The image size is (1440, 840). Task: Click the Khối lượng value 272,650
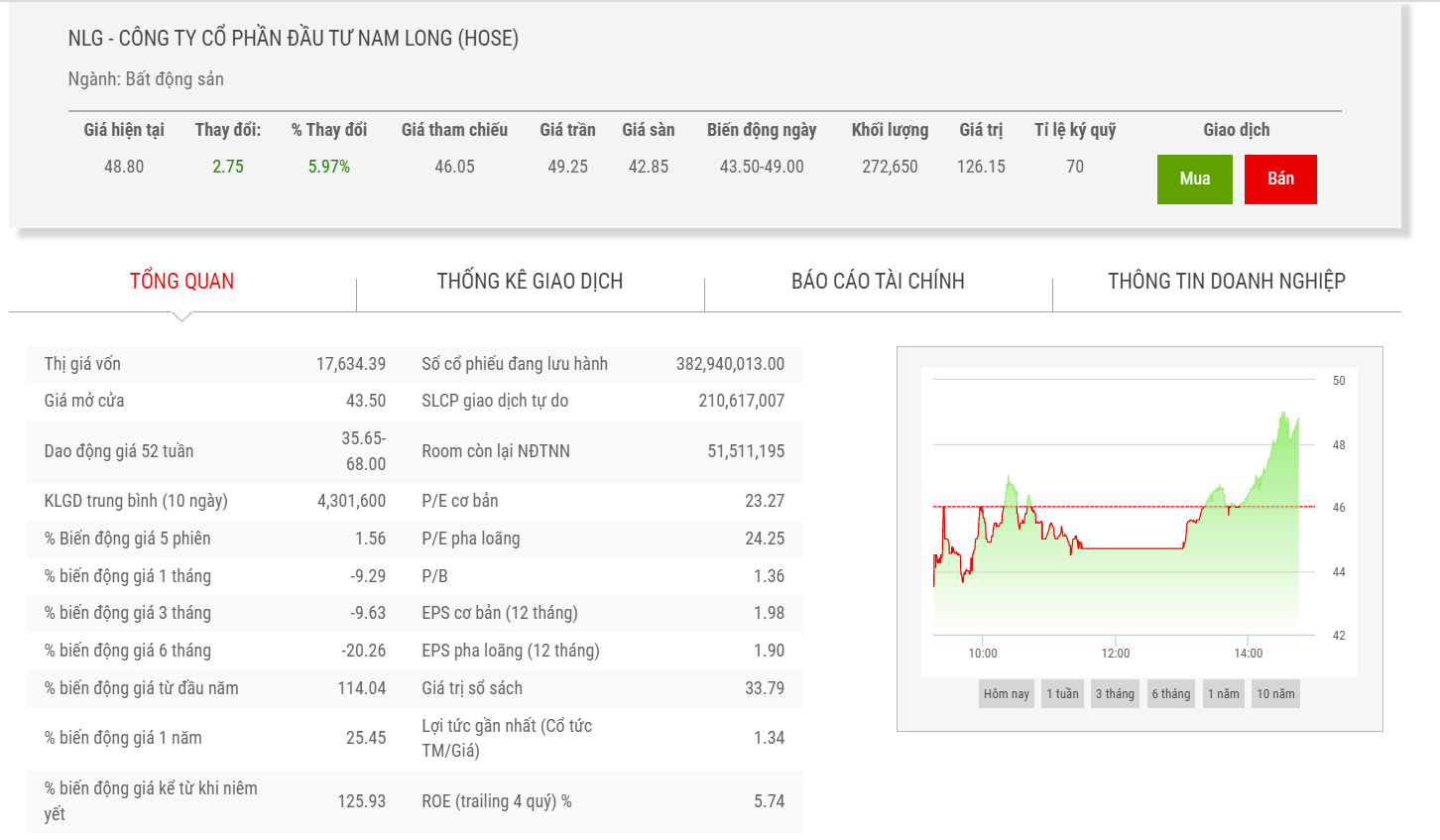coord(890,167)
